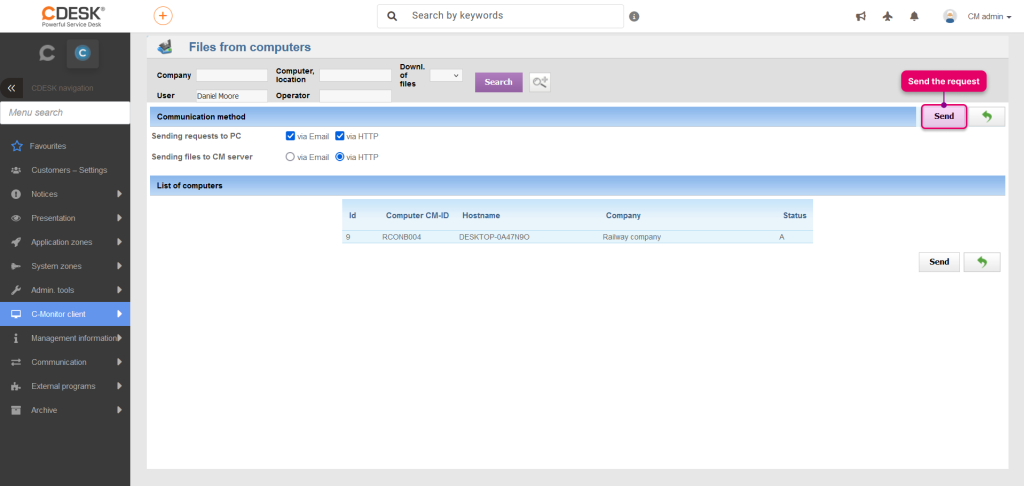Expand the Presentation submenu arrow
This screenshot has width=1024, height=486.
point(120,218)
